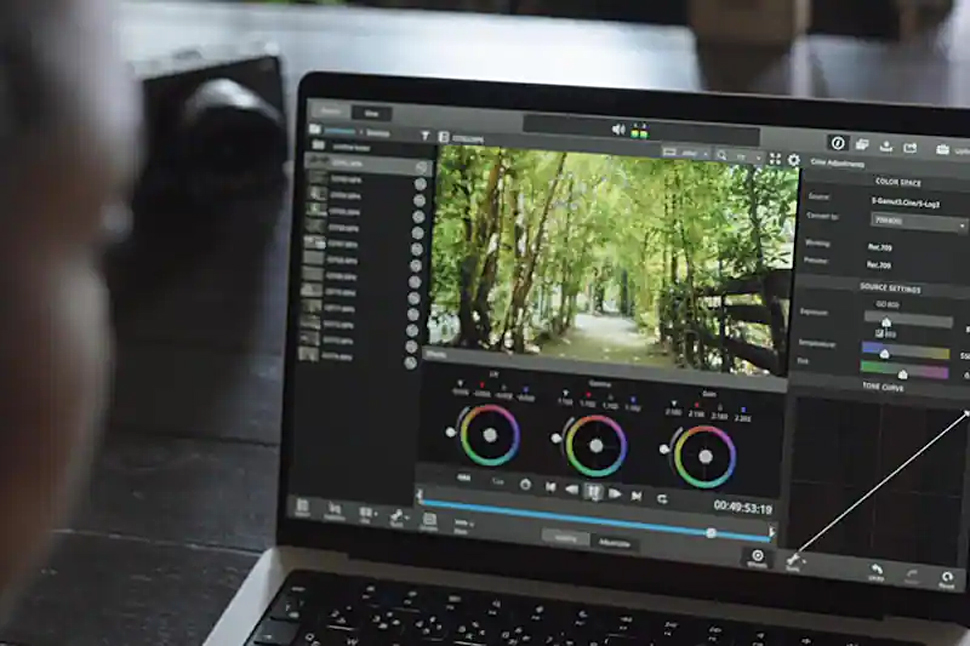The image size is (970, 646).
Task: Toggle the circled 'i' inspector icon
Action: coord(838,143)
